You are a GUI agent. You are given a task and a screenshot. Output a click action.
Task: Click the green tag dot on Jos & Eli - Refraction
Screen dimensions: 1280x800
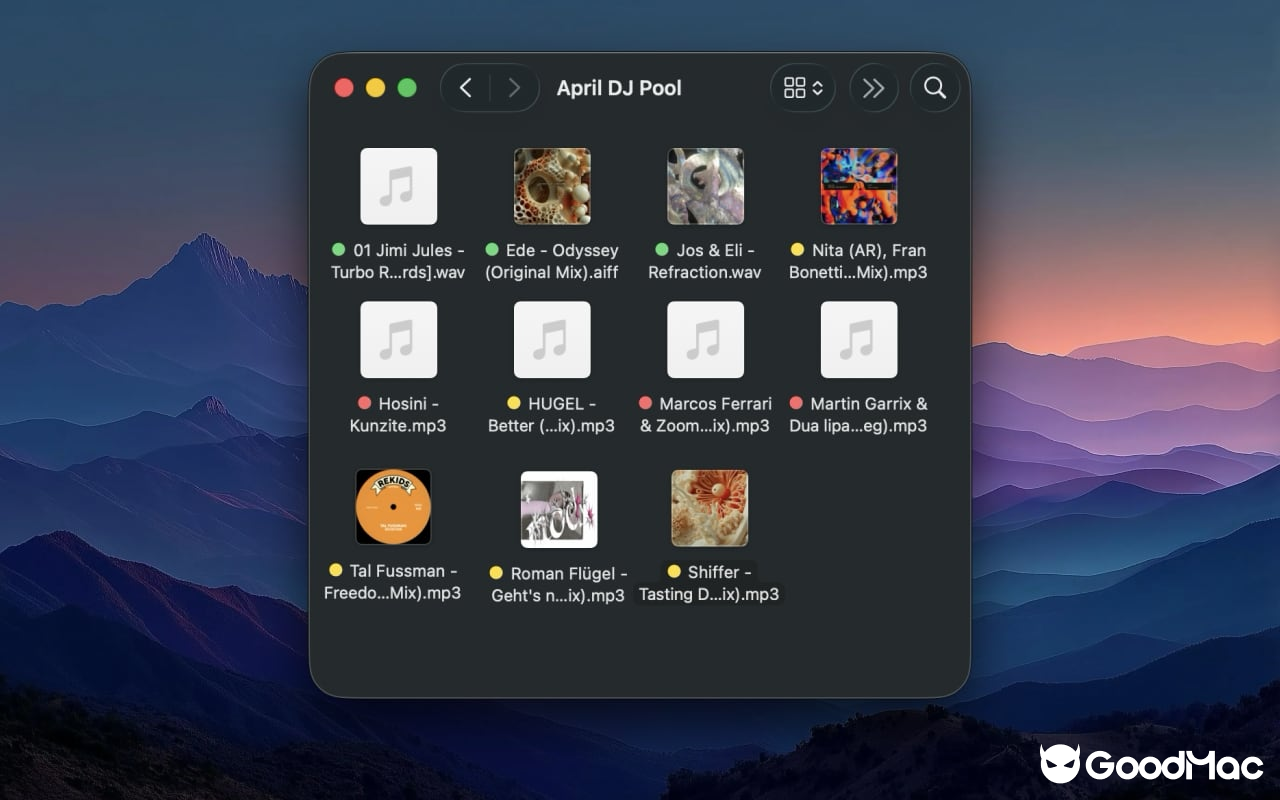(x=659, y=250)
